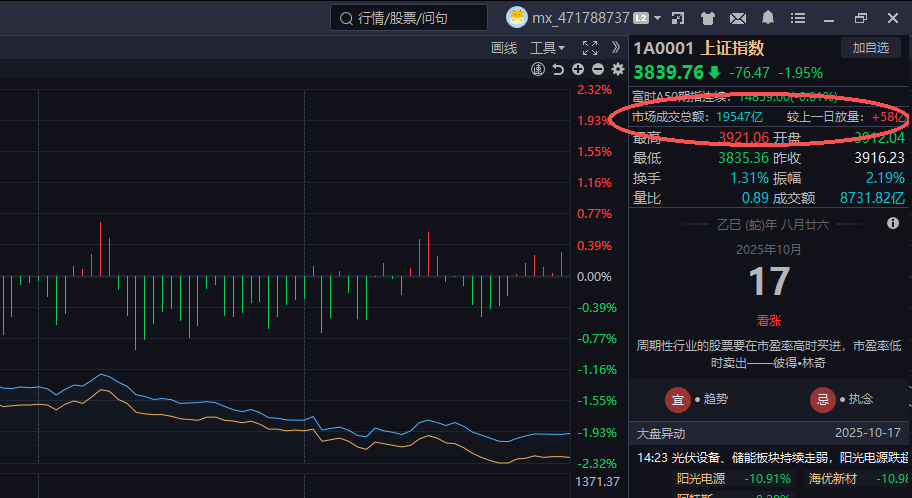
Task: Click the undo arrow icon in chart toolbar
Action: [558, 69]
